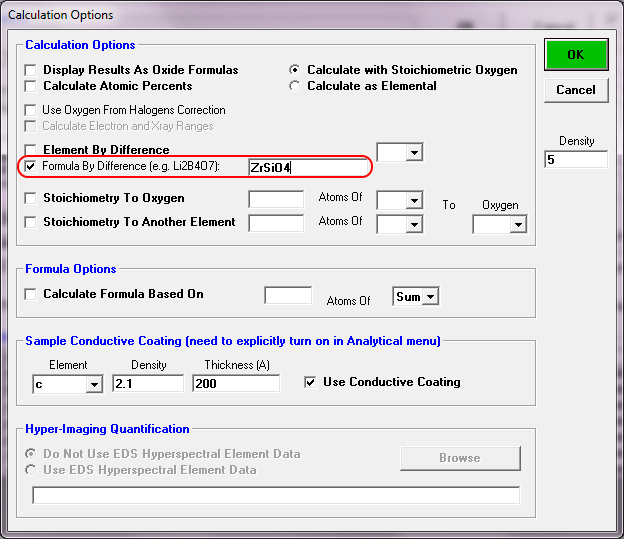The image size is (624, 539).
Task: Uncheck Use Conductive Coating
Action: 310,382
